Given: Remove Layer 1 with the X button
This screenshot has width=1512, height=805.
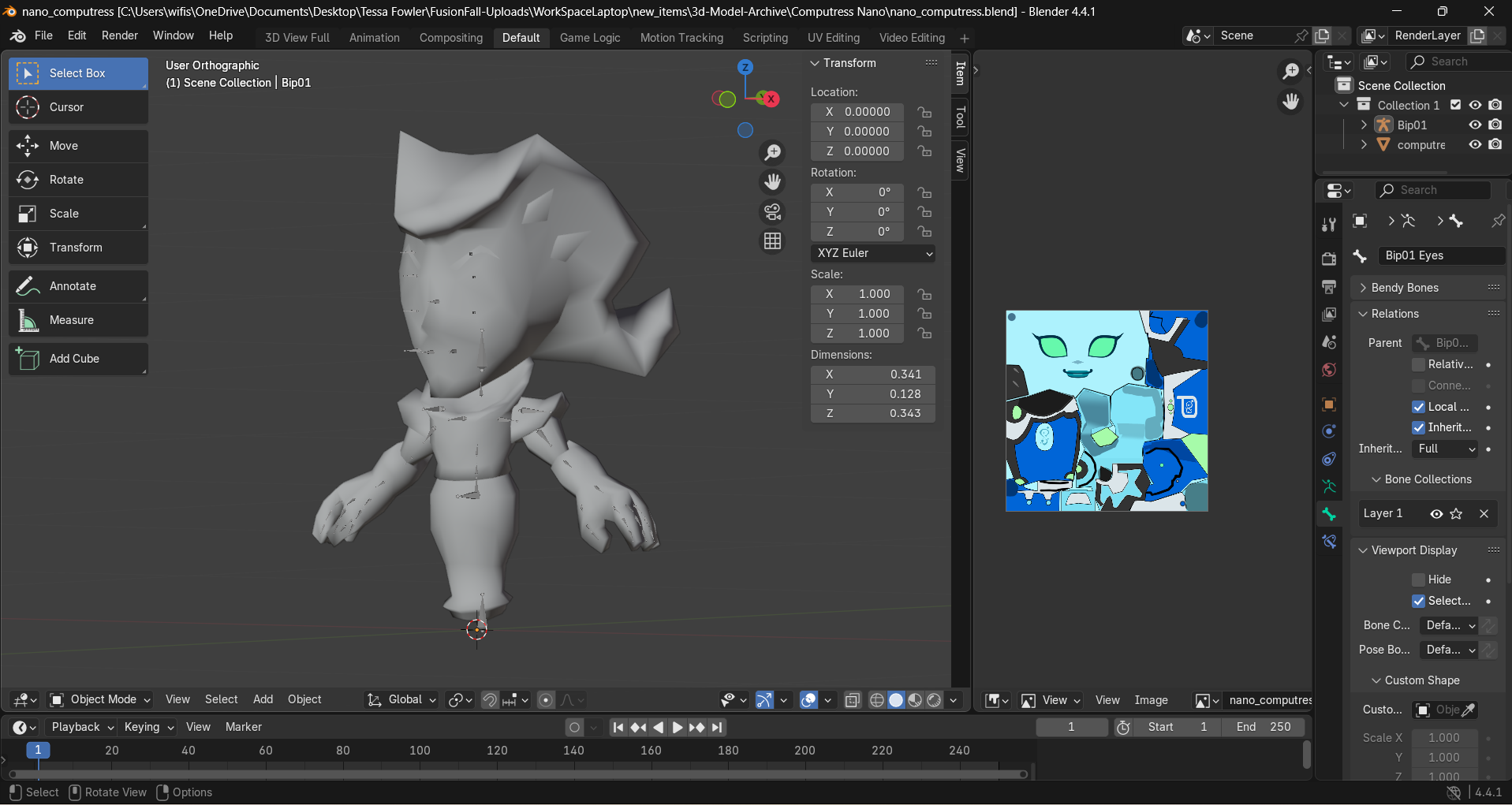Looking at the screenshot, I should (1484, 514).
